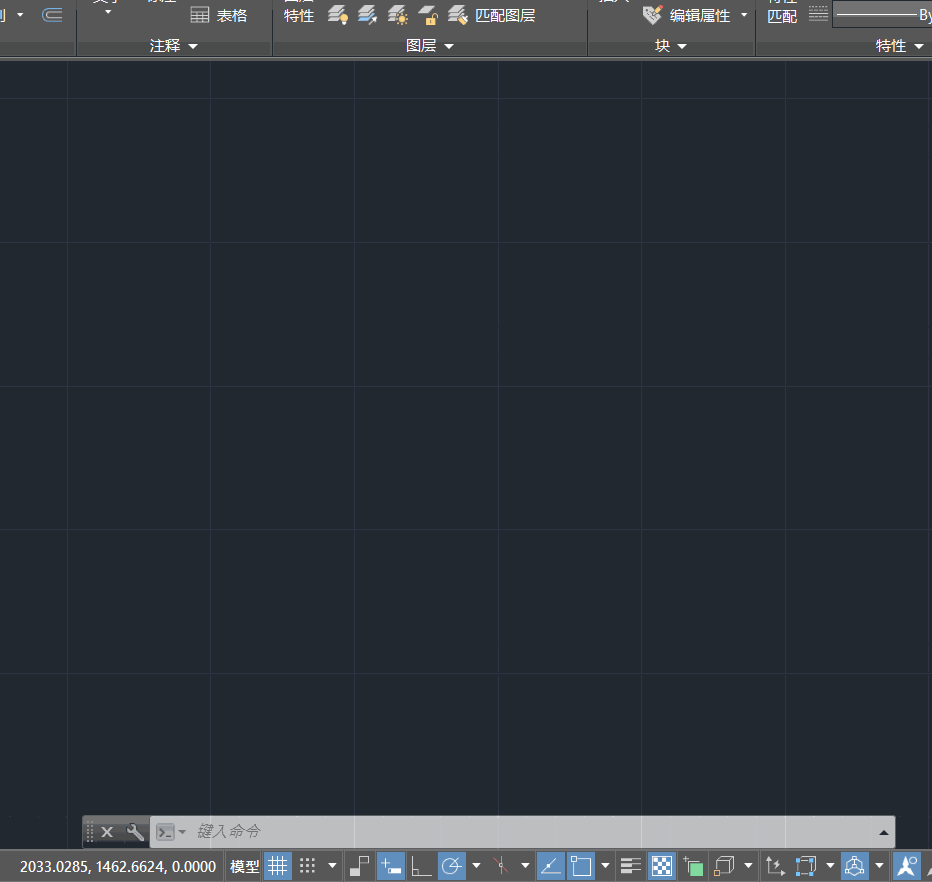Toggle object snap tracking icon
932x882 pixels.
pos(550,866)
